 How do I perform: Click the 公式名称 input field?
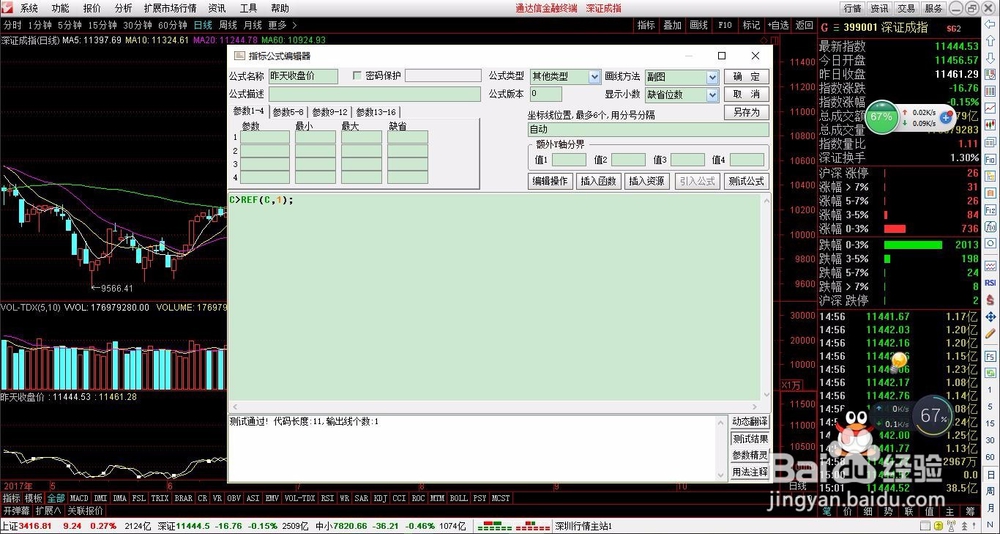click(x=303, y=76)
